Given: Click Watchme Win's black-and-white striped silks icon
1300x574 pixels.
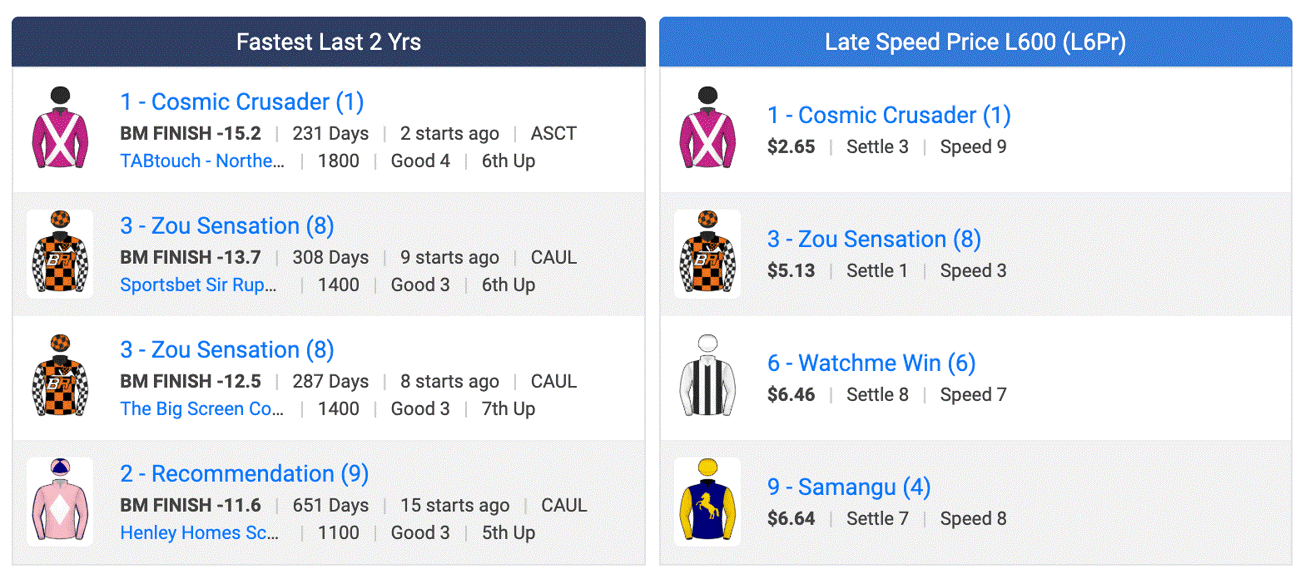Looking at the screenshot, I should click(707, 378).
